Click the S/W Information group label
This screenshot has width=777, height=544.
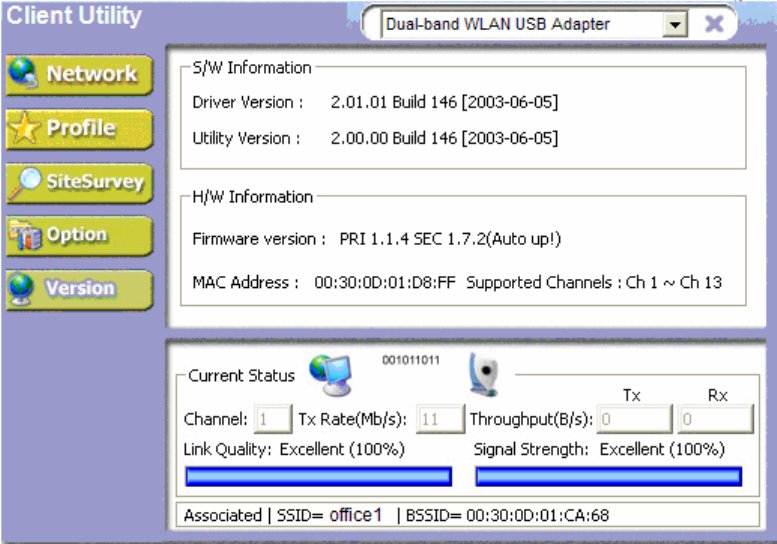coord(252,67)
